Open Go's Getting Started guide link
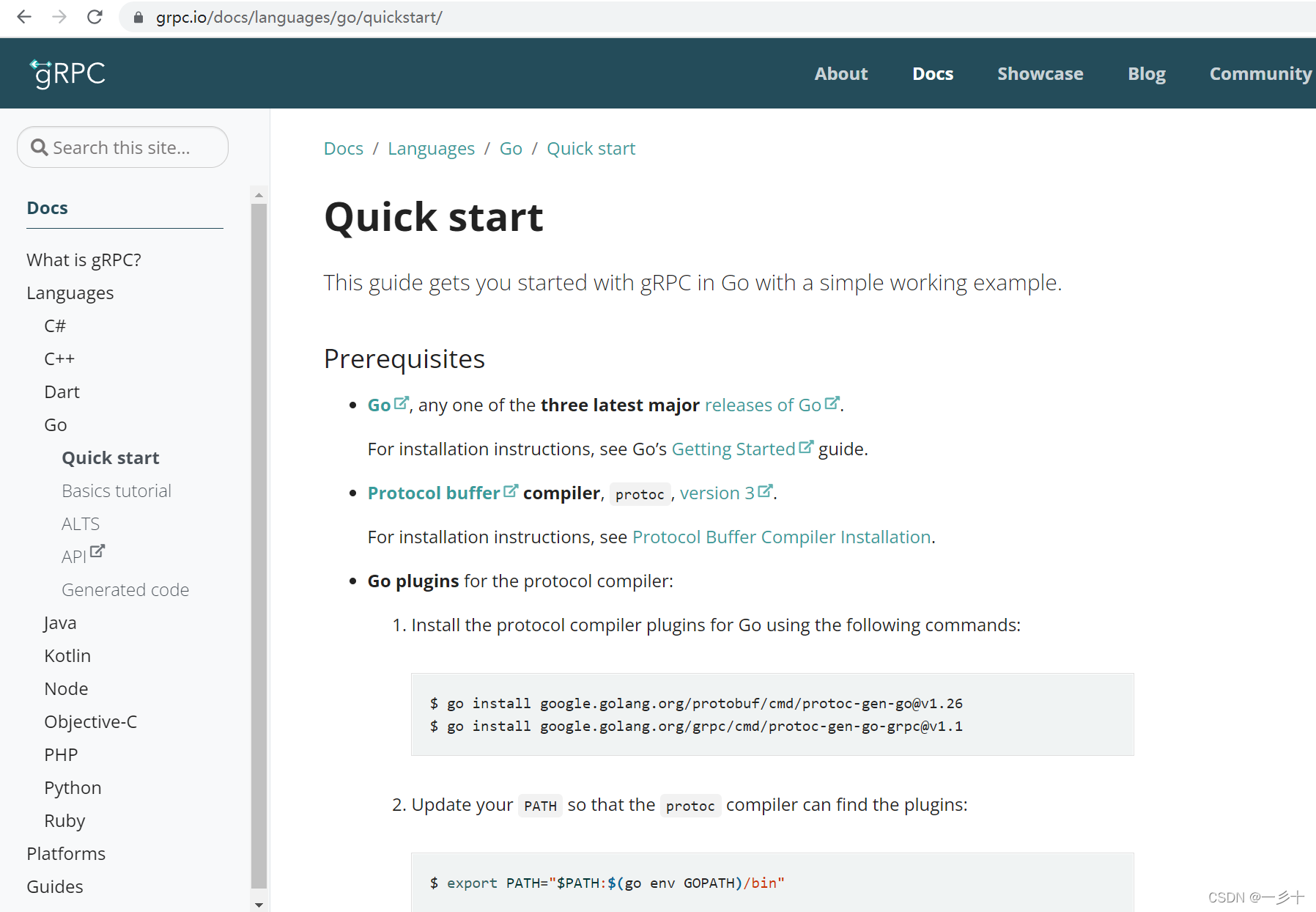Image resolution: width=1316 pixels, height=912 pixels. [733, 449]
